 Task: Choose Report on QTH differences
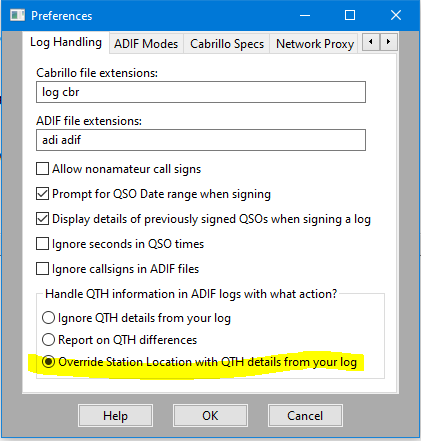click(48, 340)
